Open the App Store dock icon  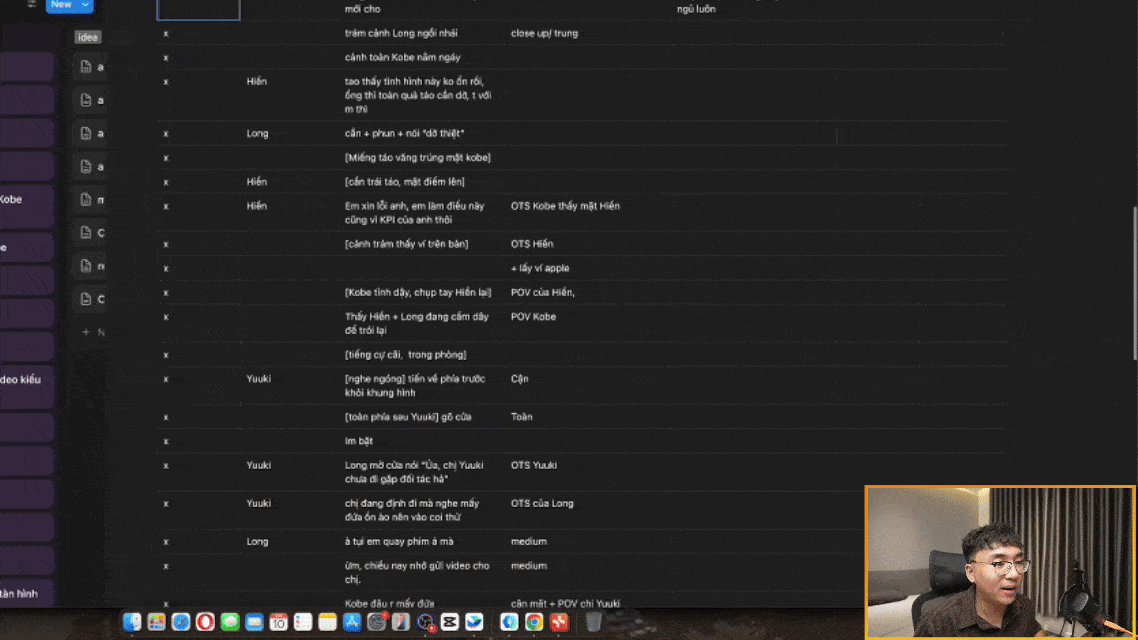(x=351, y=622)
